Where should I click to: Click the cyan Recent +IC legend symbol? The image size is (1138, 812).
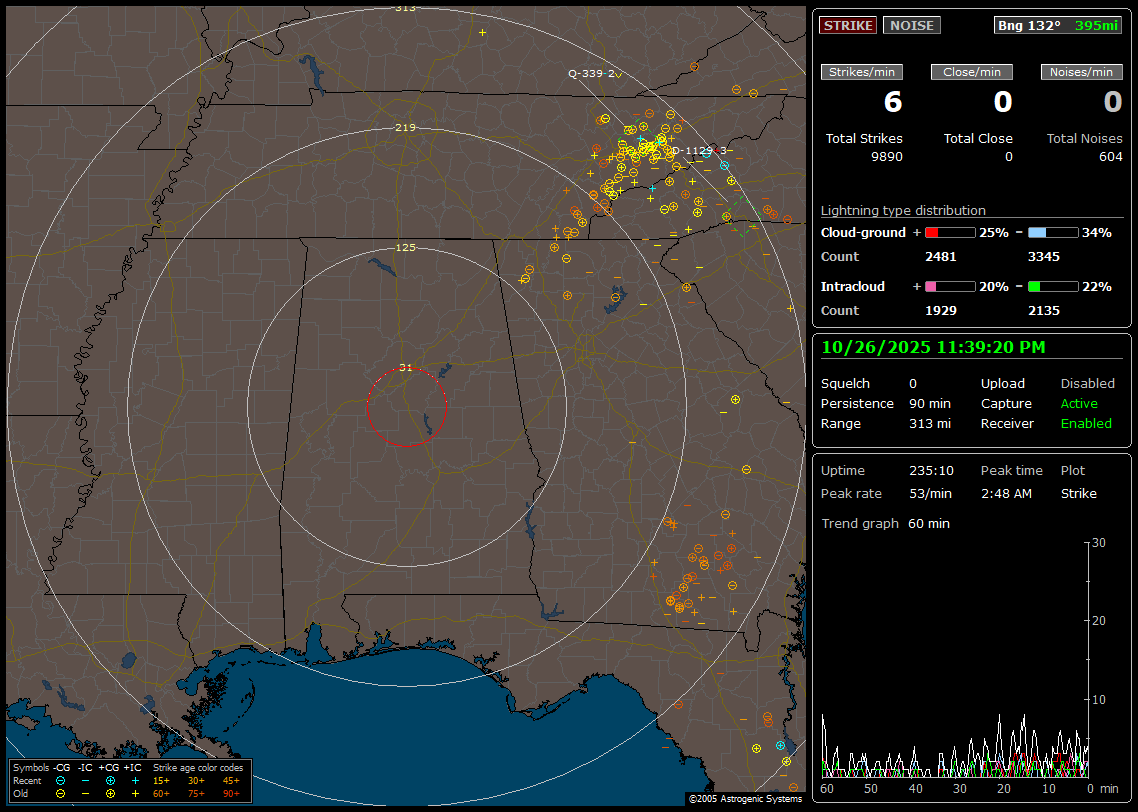point(134,780)
